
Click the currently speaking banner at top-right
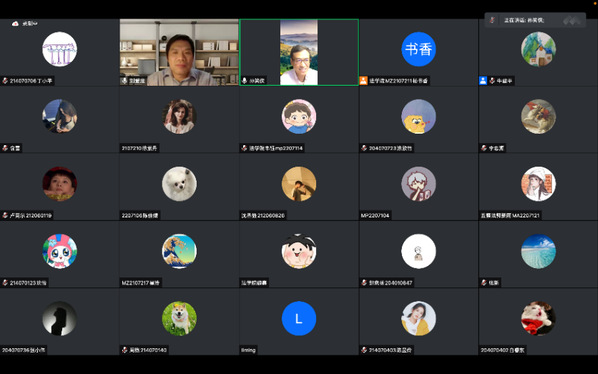[535, 20]
